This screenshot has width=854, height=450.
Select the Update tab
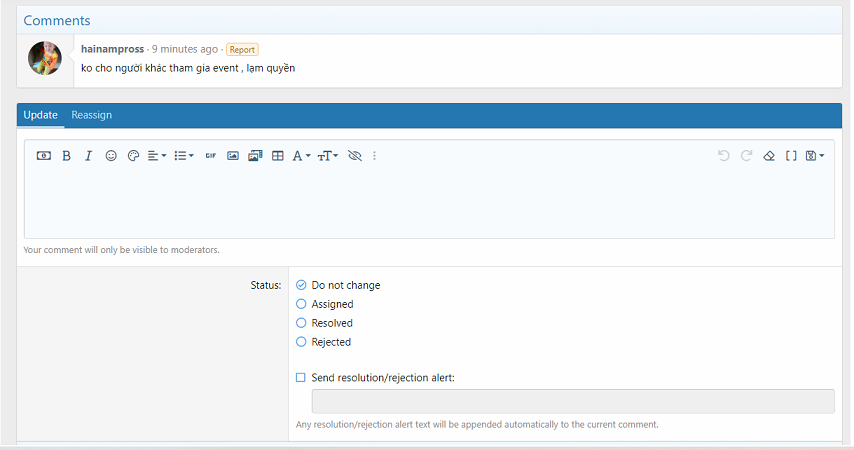[41, 115]
